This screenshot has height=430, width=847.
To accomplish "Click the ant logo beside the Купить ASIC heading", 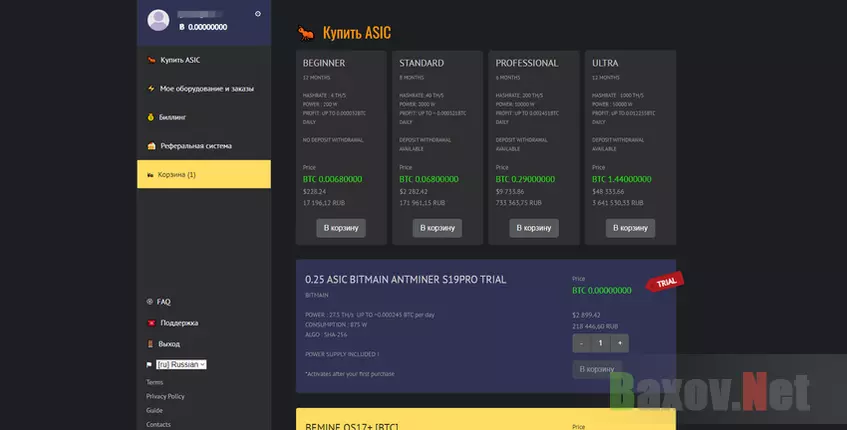I will (x=306, y=33).
